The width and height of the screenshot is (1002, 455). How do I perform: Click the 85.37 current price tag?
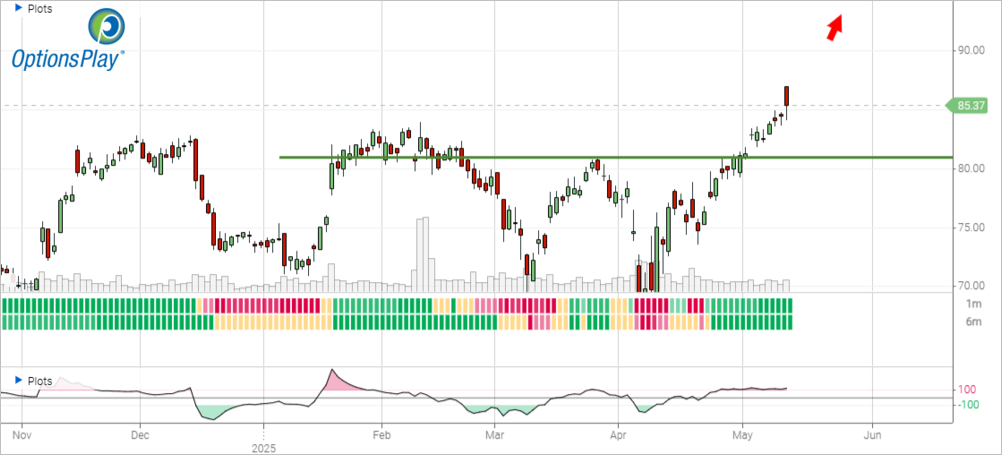click(x=966, y=105)
